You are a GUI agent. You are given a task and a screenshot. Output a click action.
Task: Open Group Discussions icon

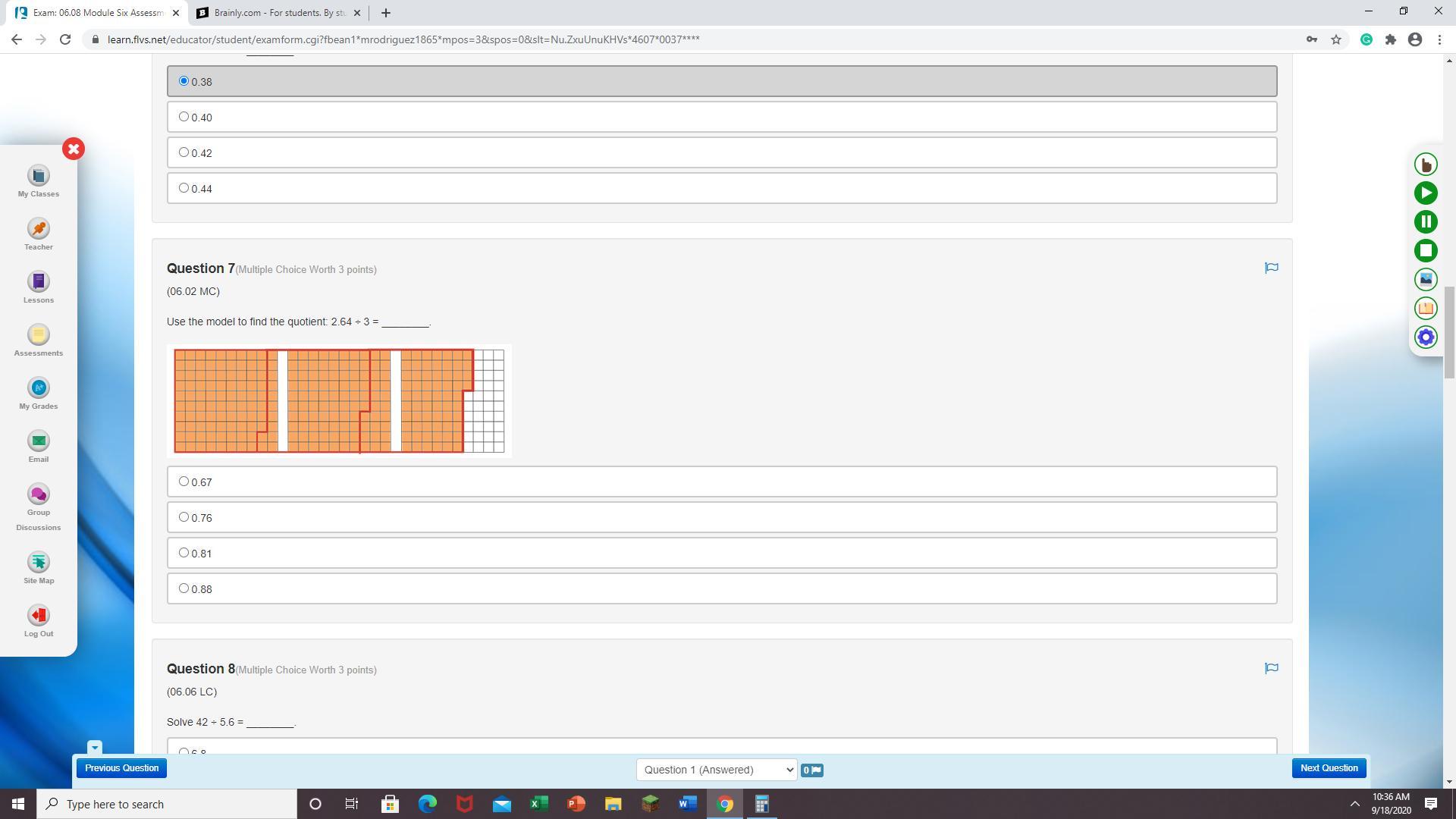point(39,495)
